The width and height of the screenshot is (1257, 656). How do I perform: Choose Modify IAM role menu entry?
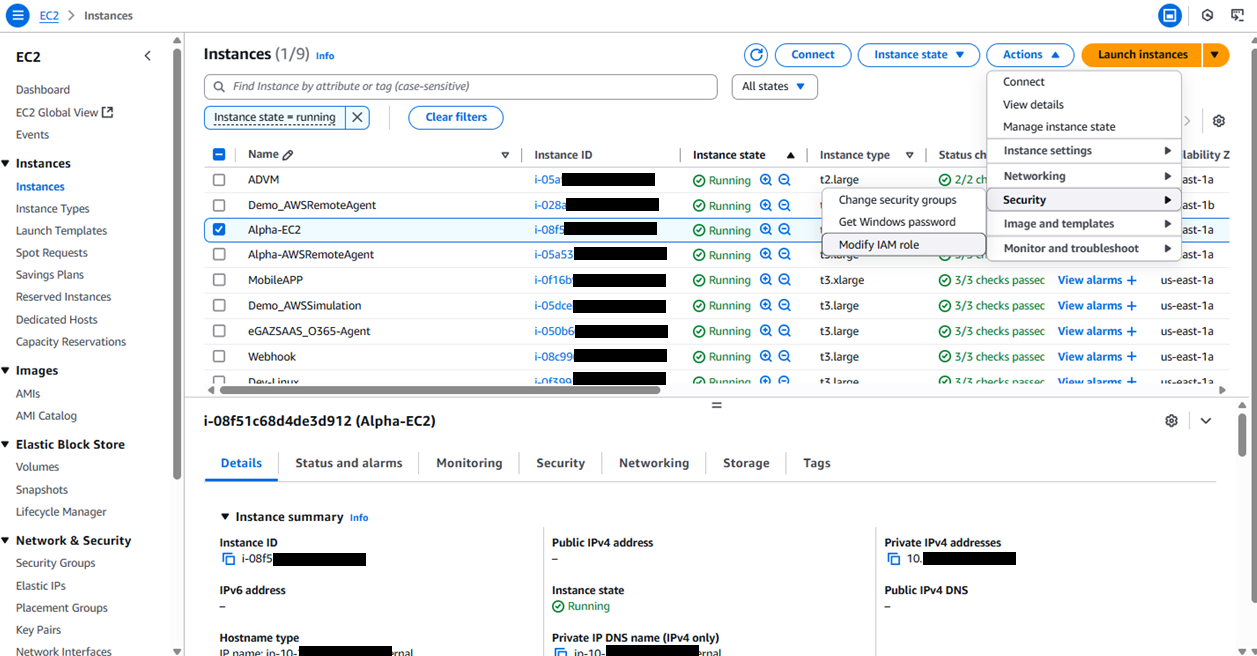click(878, 245)
